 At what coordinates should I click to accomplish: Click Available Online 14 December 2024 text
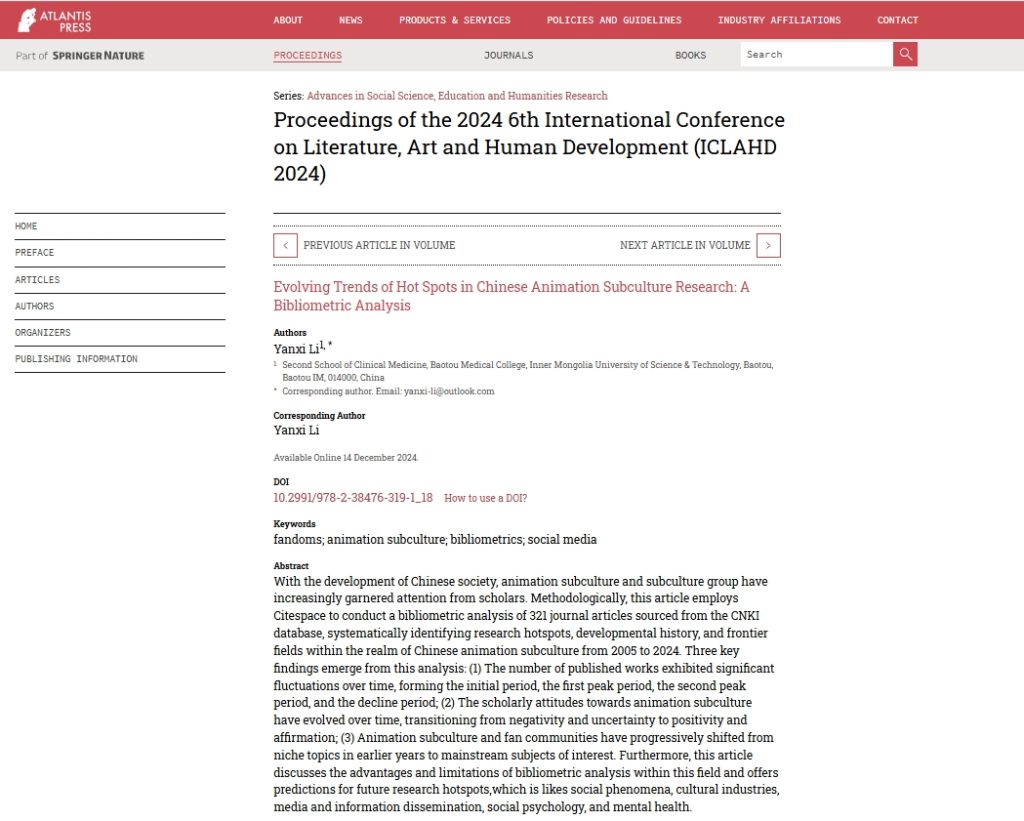345,458
